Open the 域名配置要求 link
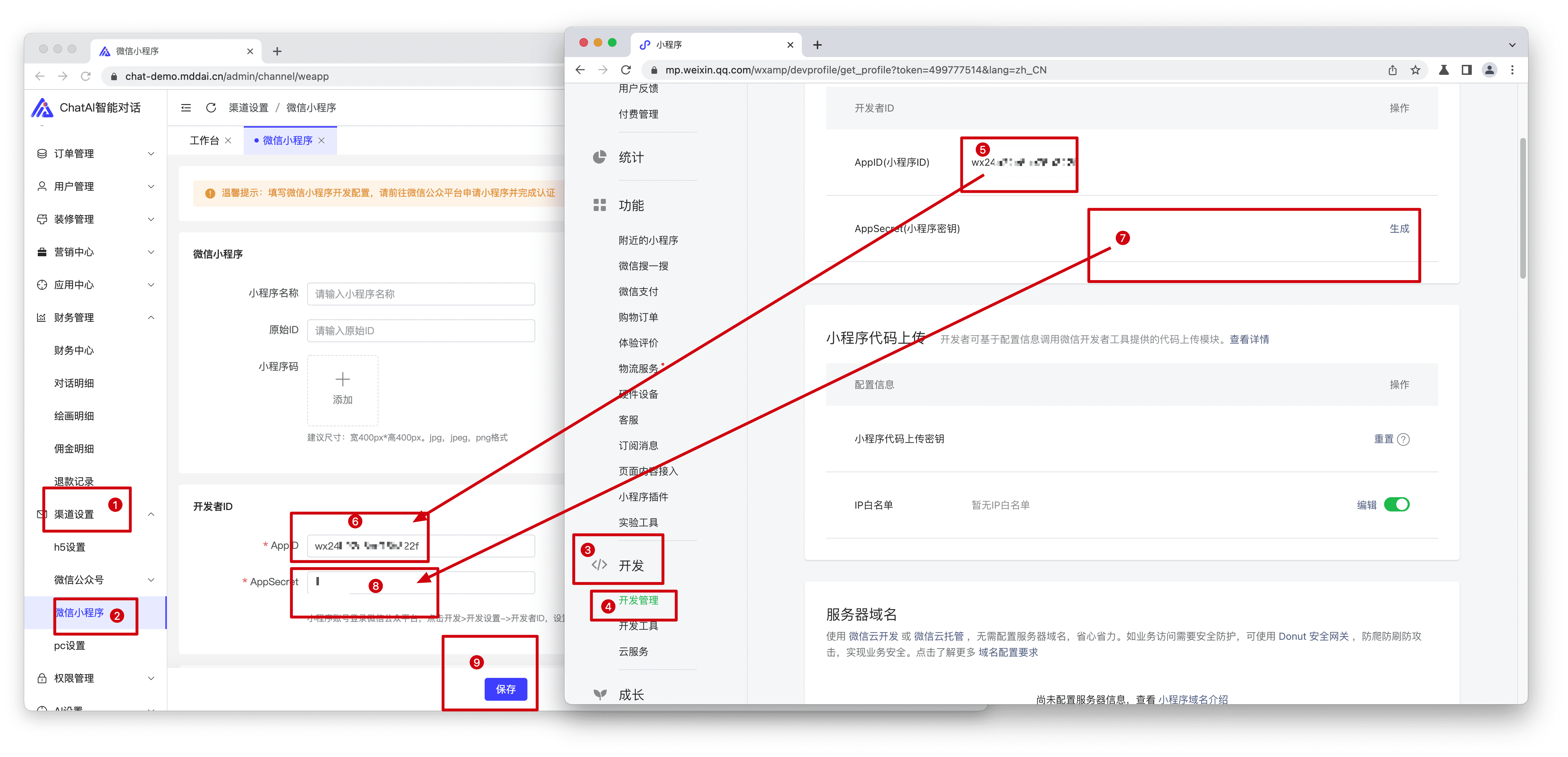1568x757 pixels. (1008, 652)
